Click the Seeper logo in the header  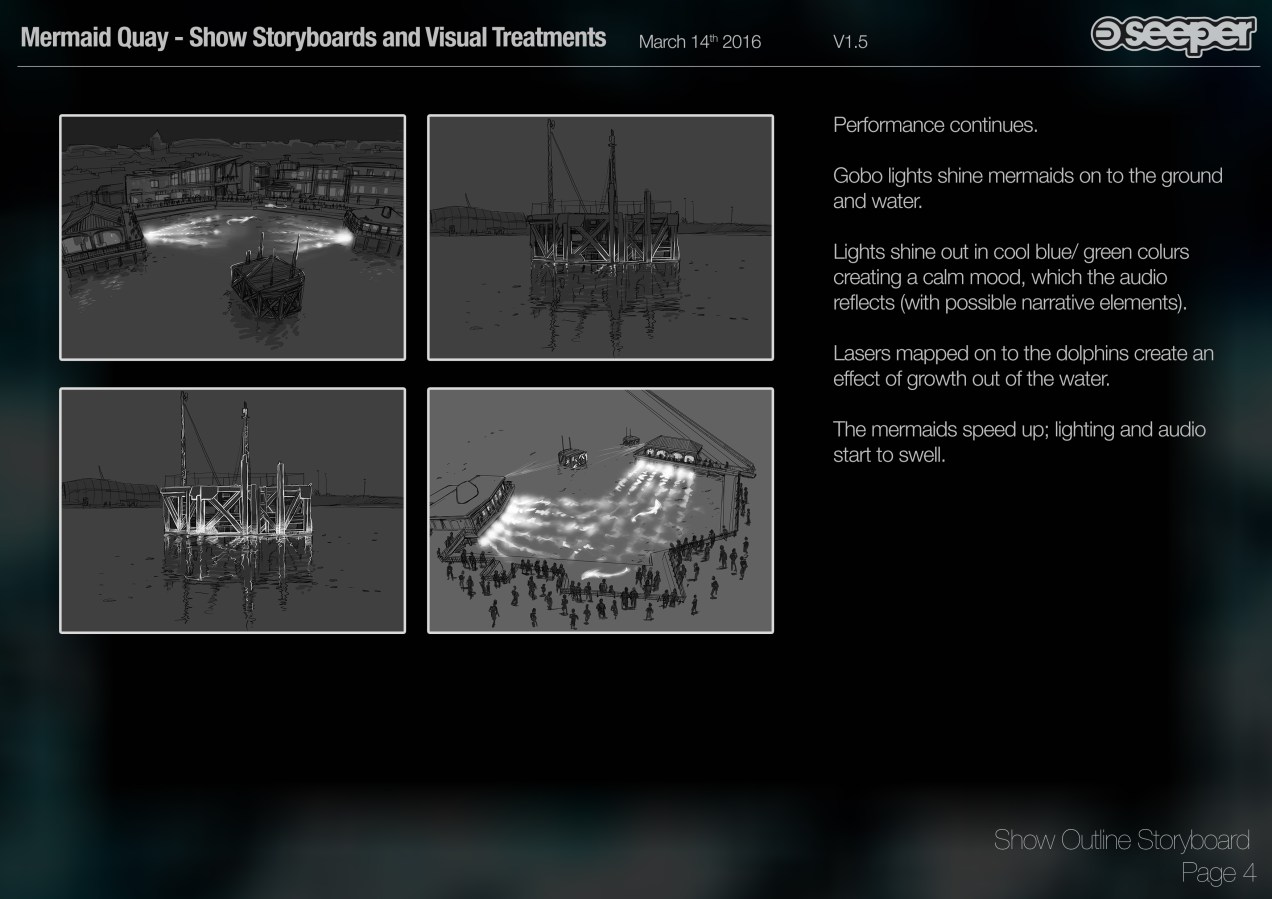[1173, 35]
